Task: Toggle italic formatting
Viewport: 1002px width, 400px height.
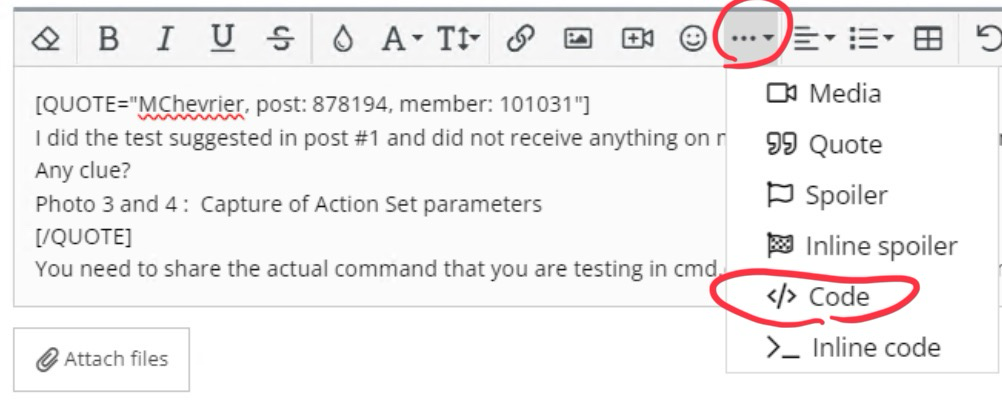Action: 165,39
